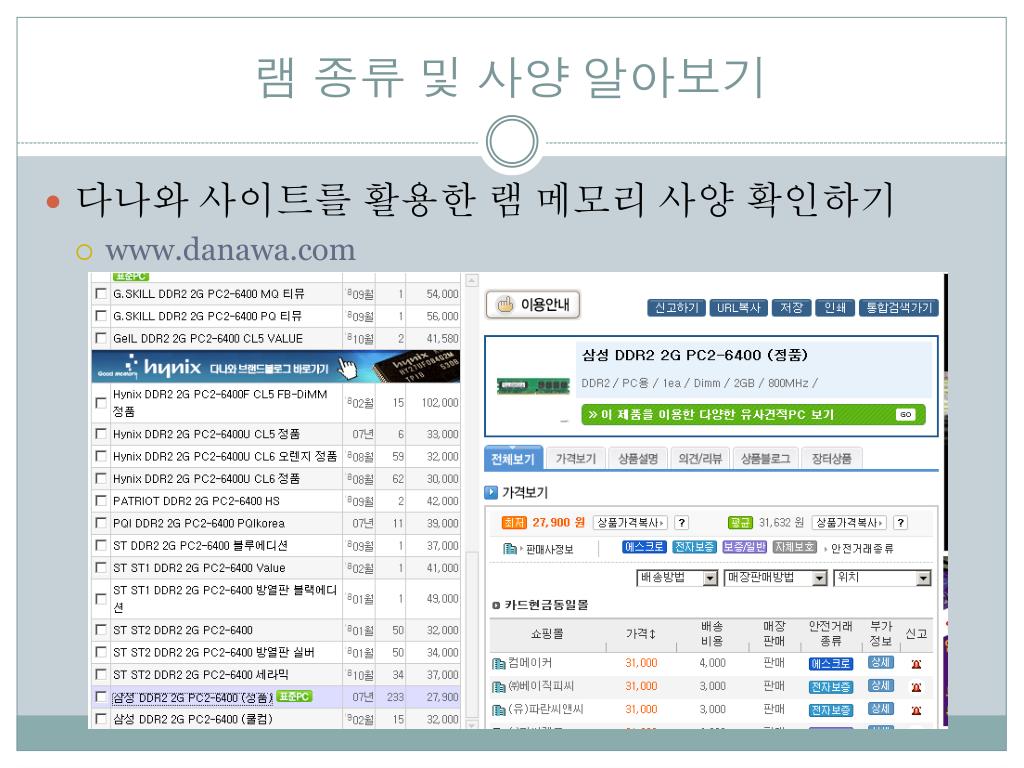Image resolution: width=1024 pixels, height=768 pixels.
Task: Open the 컴메이커 shop link
Action: point(530,664)
